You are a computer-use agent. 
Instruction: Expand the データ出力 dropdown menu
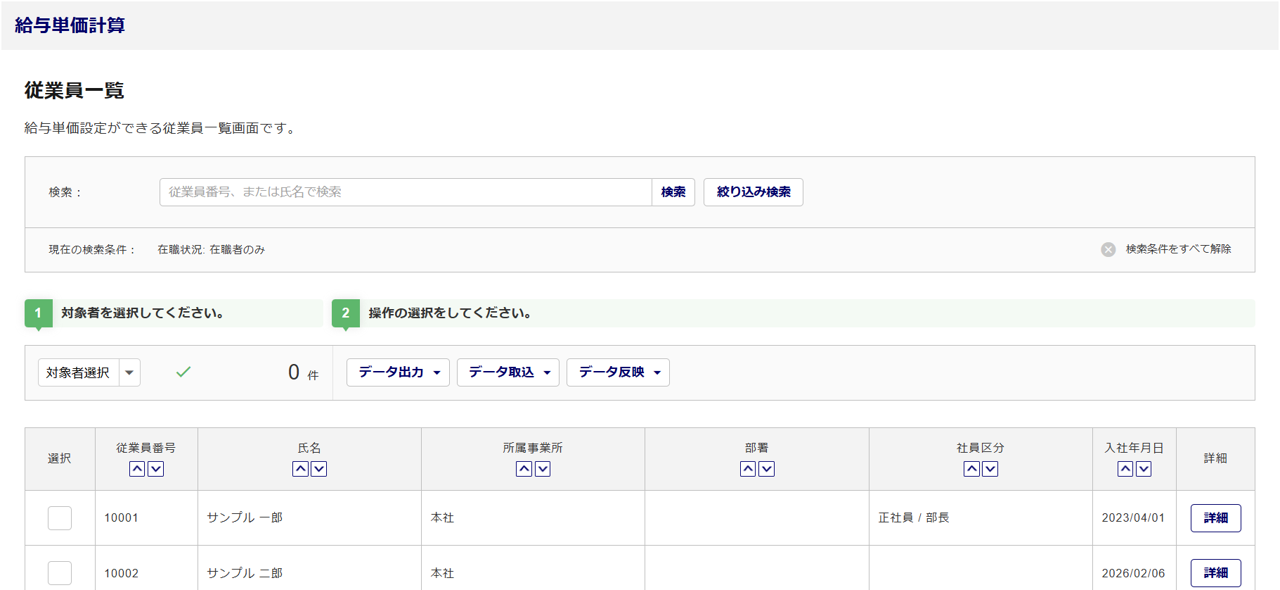click(398, 373)
